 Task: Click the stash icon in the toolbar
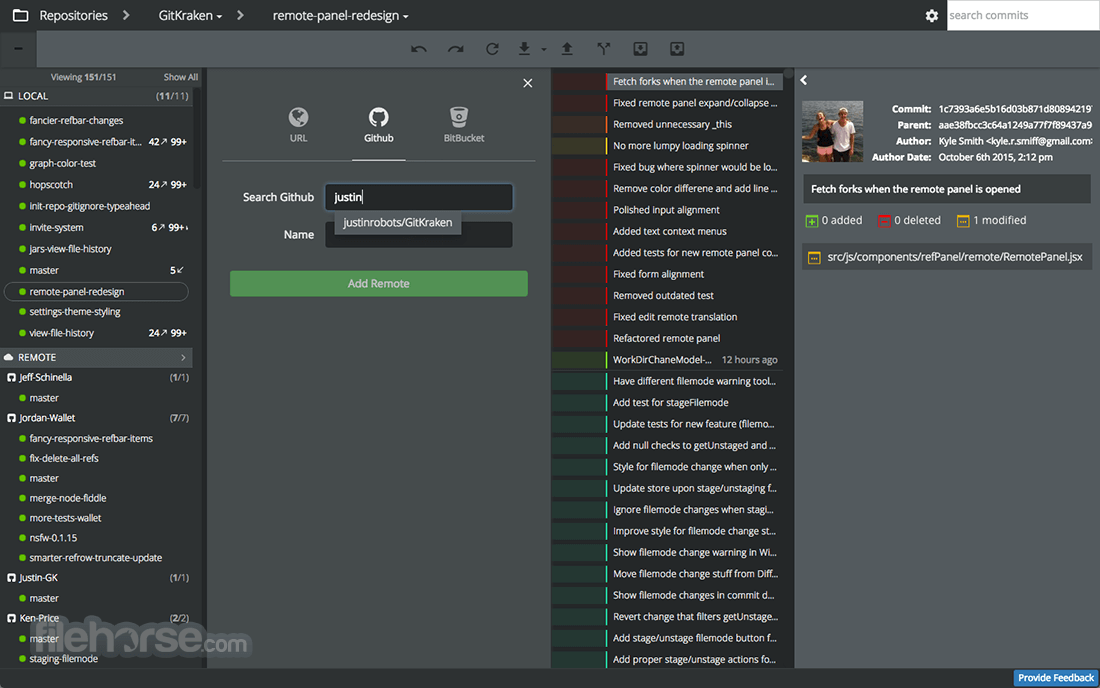[640, 48]
